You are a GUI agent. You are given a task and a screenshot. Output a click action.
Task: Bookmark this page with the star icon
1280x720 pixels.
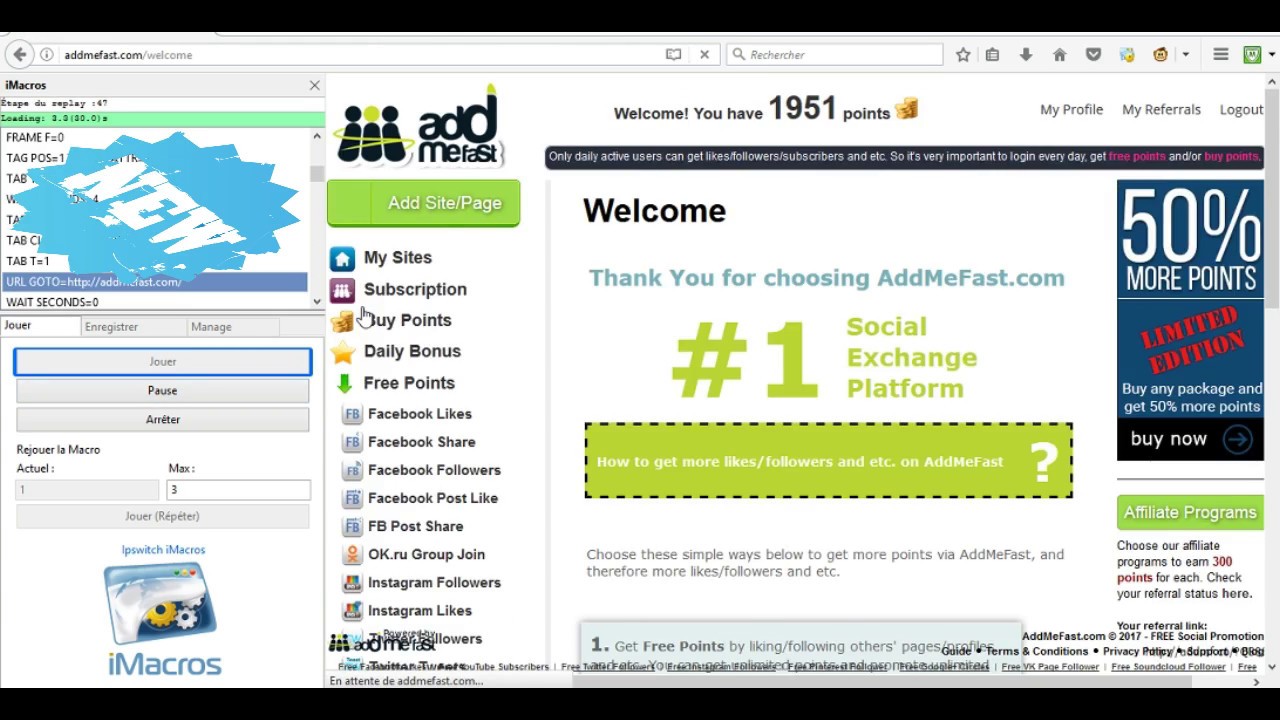click(963, 55)
